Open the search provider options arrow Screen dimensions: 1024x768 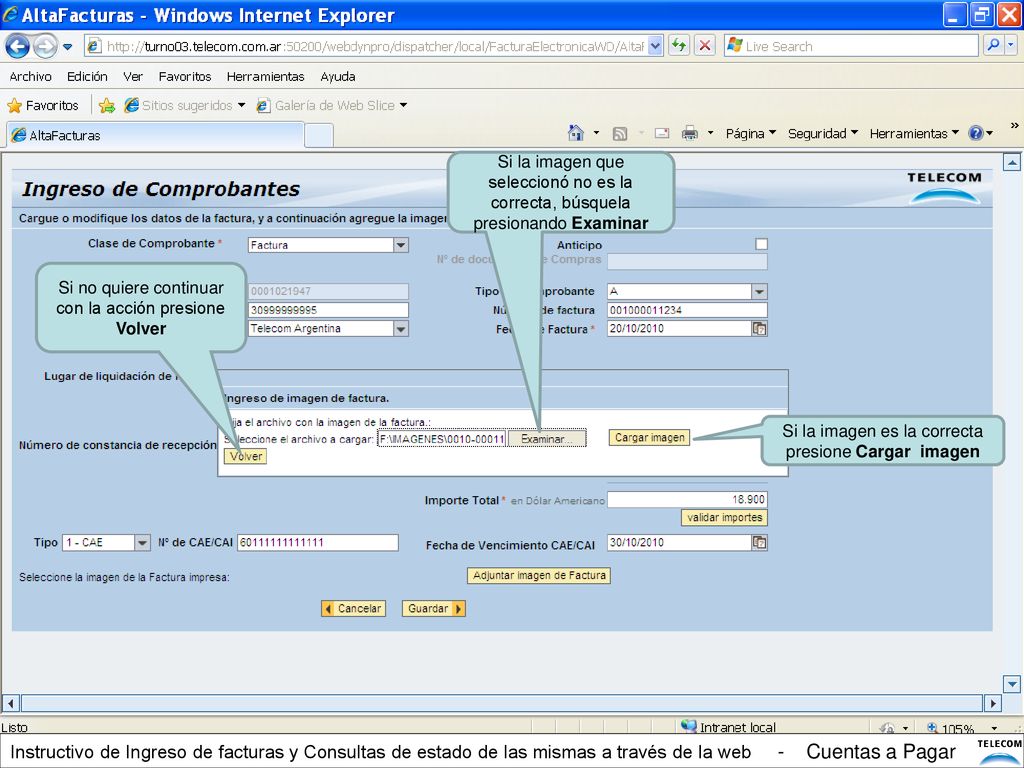tap(1011, 46)
